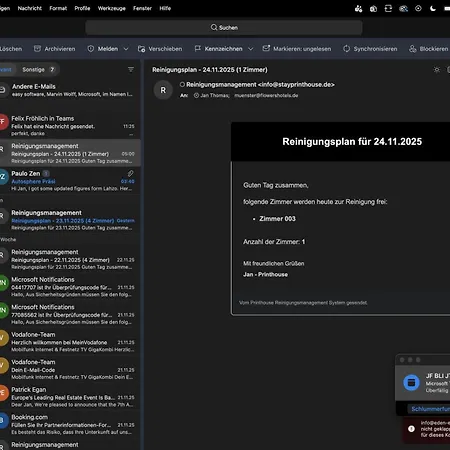Click the attachment paperclip on Paulo Zen email
The height and width of the screenshot is (450, 450).
[130, 173]
